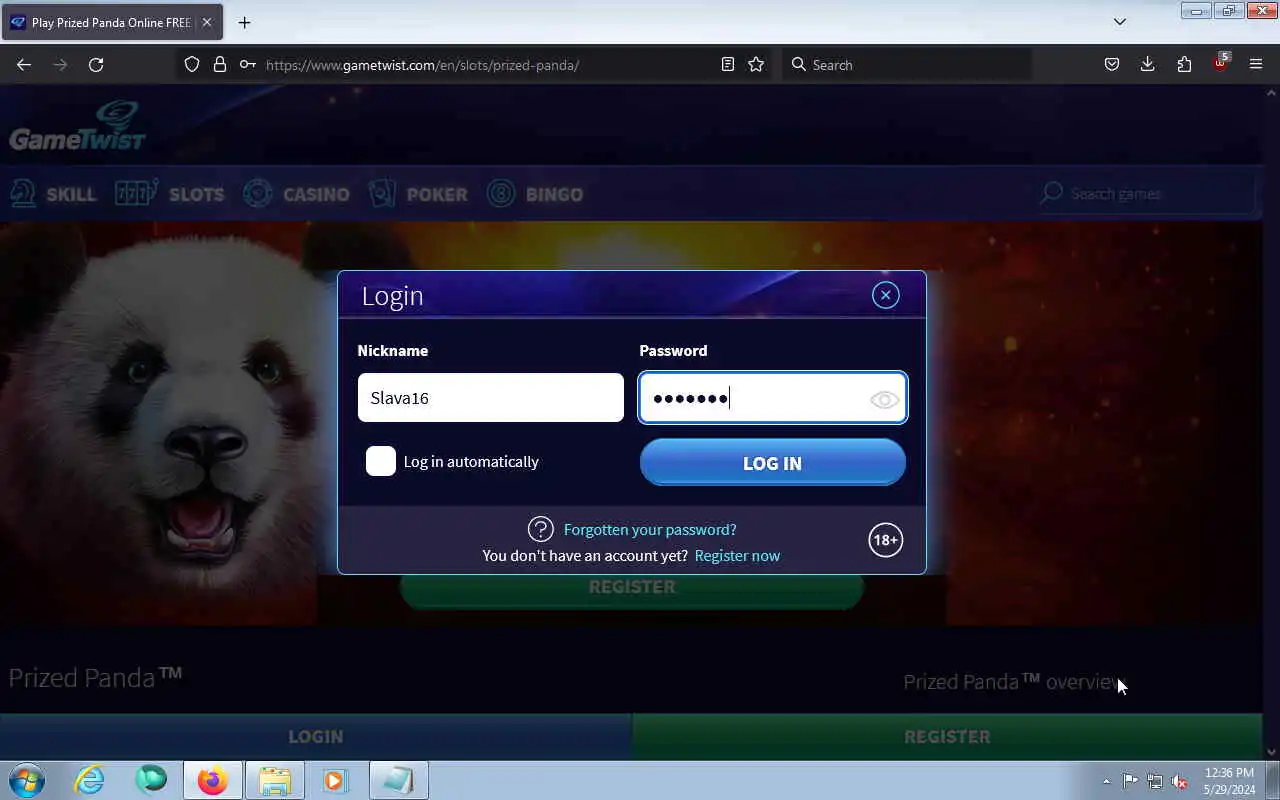Open the Windows Start menu
1280x800 pixels.
(x=26, y=780)
